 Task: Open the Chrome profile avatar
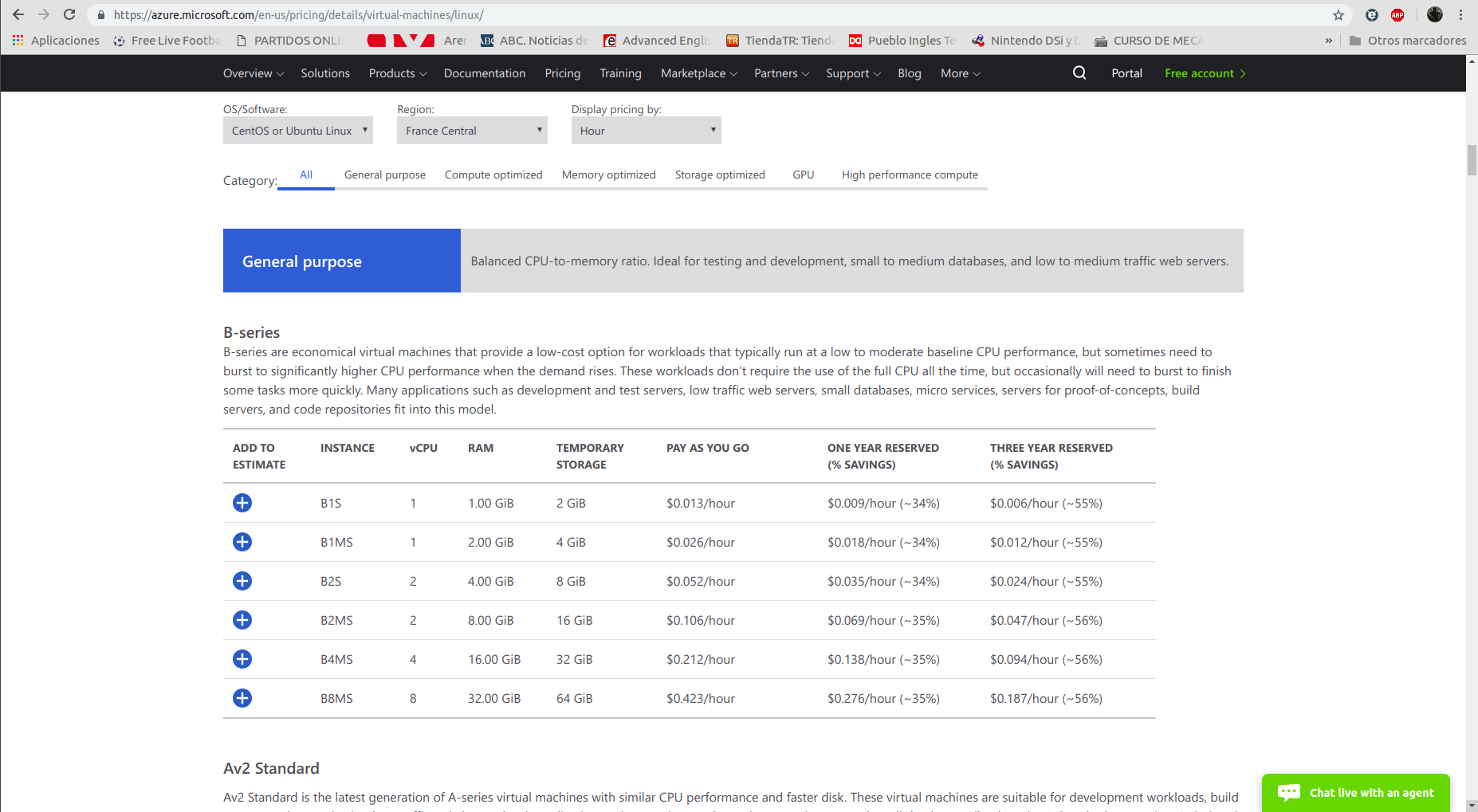(x=1435, y=14)
